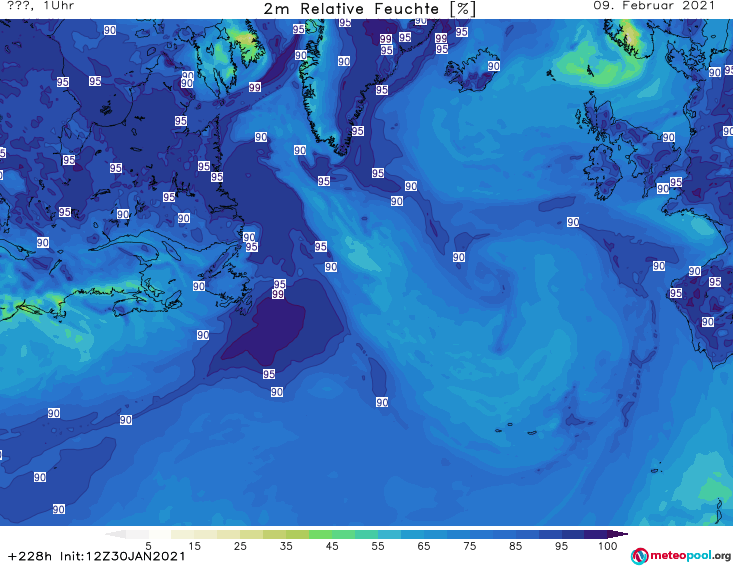
Task: Click the "90" contour label on Iceland
Action: point(494,66)
